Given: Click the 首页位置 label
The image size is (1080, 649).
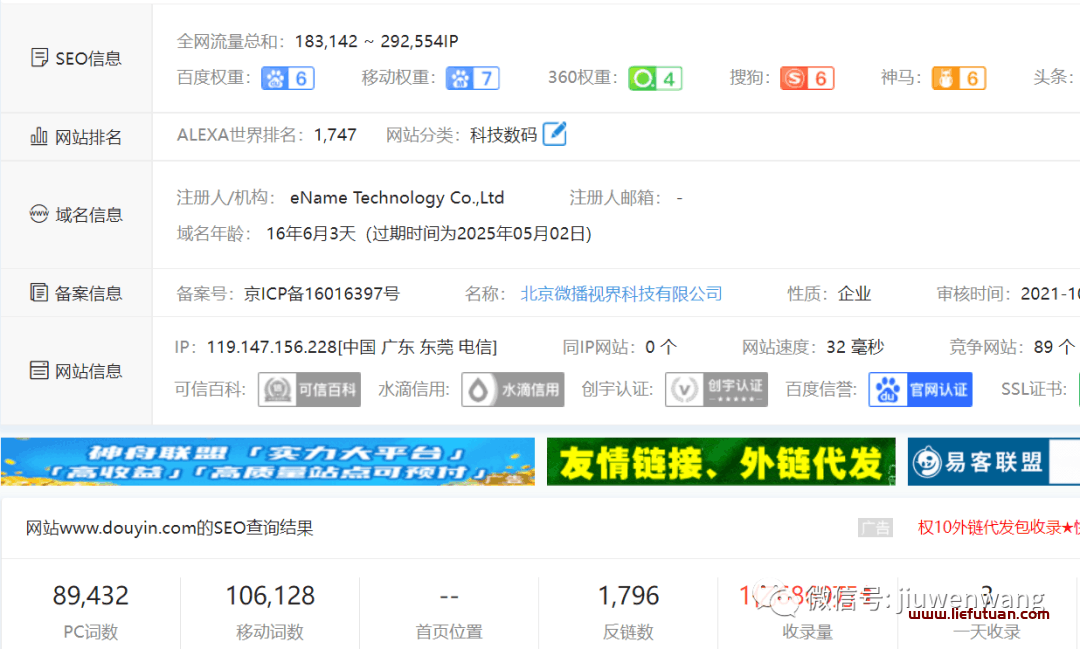Looking at the screenshot, I should (449, 632).
